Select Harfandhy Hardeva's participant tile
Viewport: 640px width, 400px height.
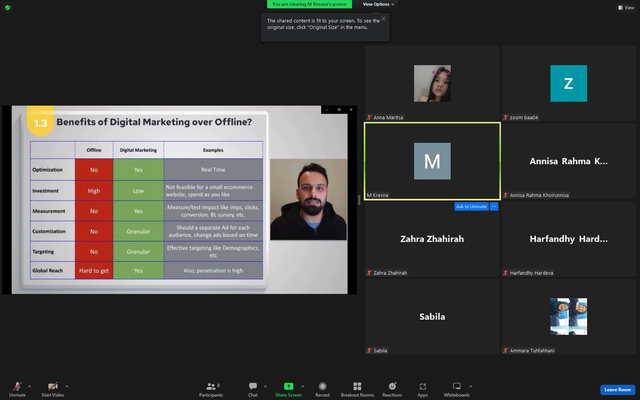click(x=569, y=239)
